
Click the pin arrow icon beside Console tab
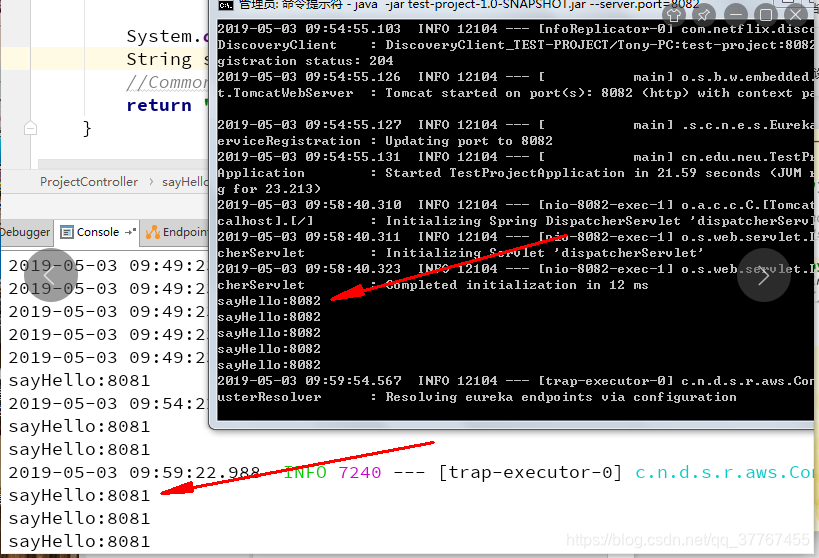tap(131, 232)
